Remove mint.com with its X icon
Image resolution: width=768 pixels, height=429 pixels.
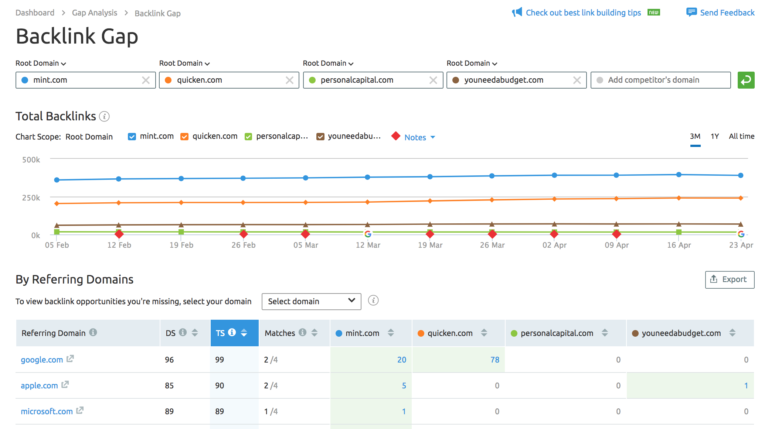145,80
